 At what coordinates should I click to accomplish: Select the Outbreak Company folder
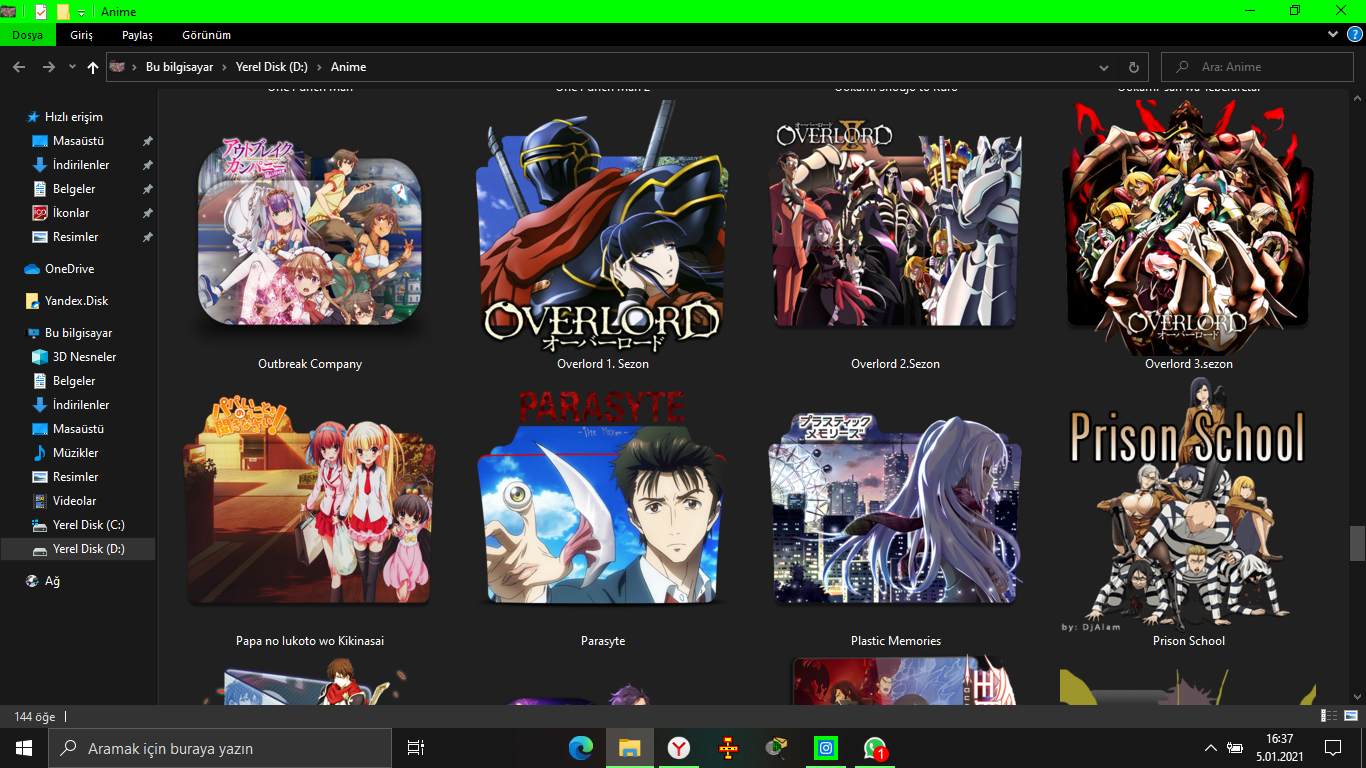(x=310, y=237)
